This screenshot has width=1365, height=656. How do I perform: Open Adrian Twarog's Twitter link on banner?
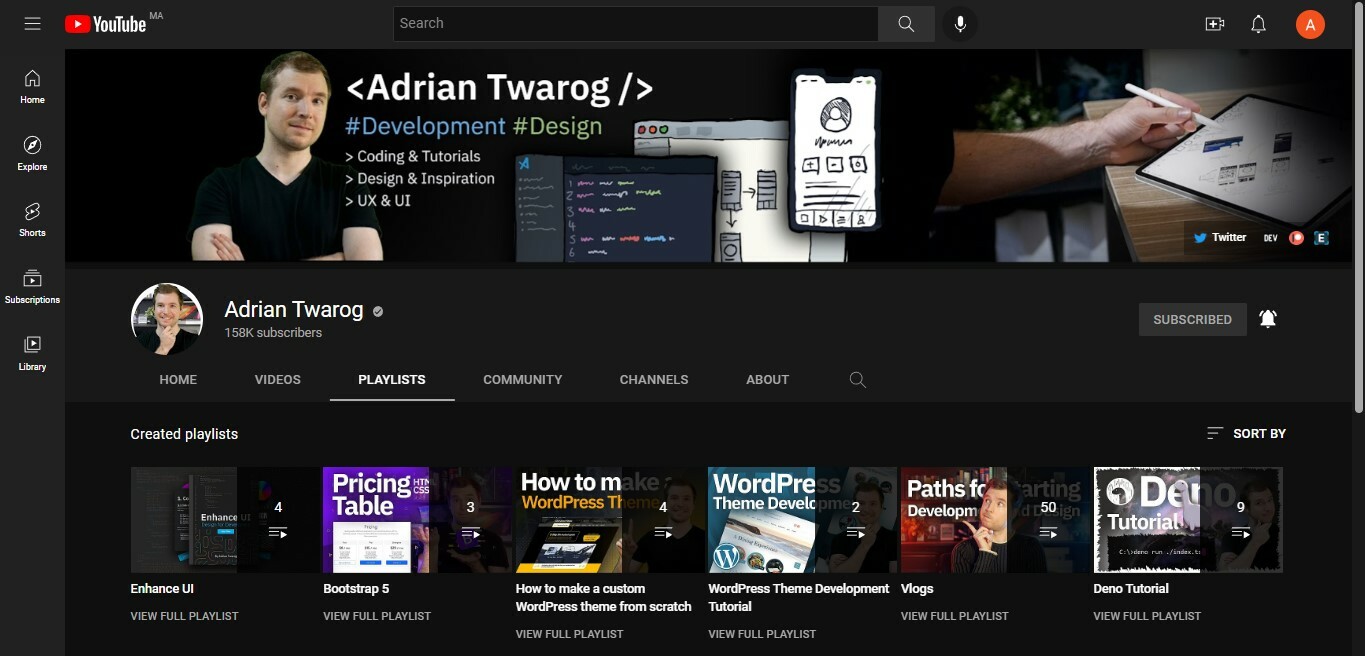point(1219,237)
